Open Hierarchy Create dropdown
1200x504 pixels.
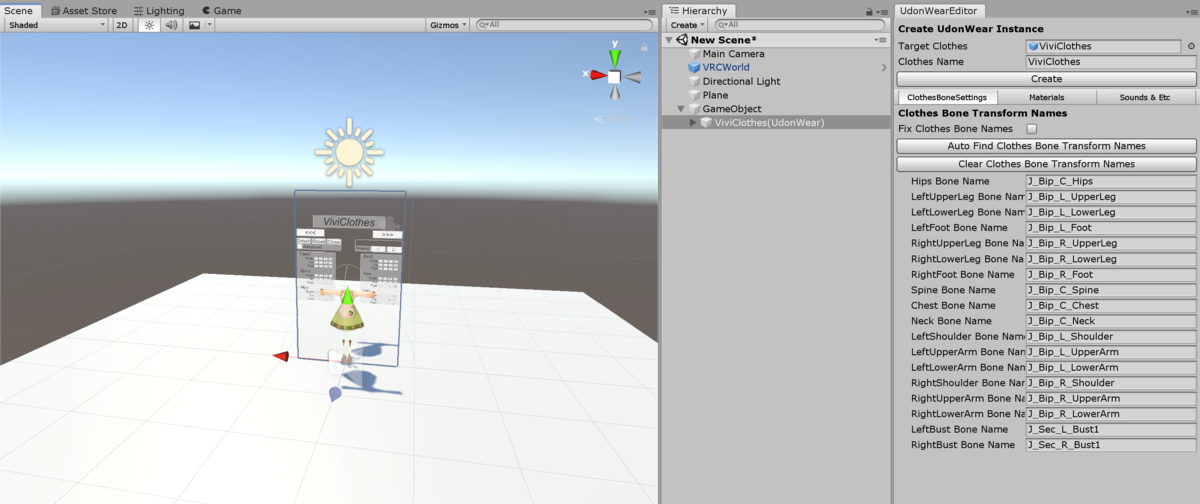(x=687, y=25)
